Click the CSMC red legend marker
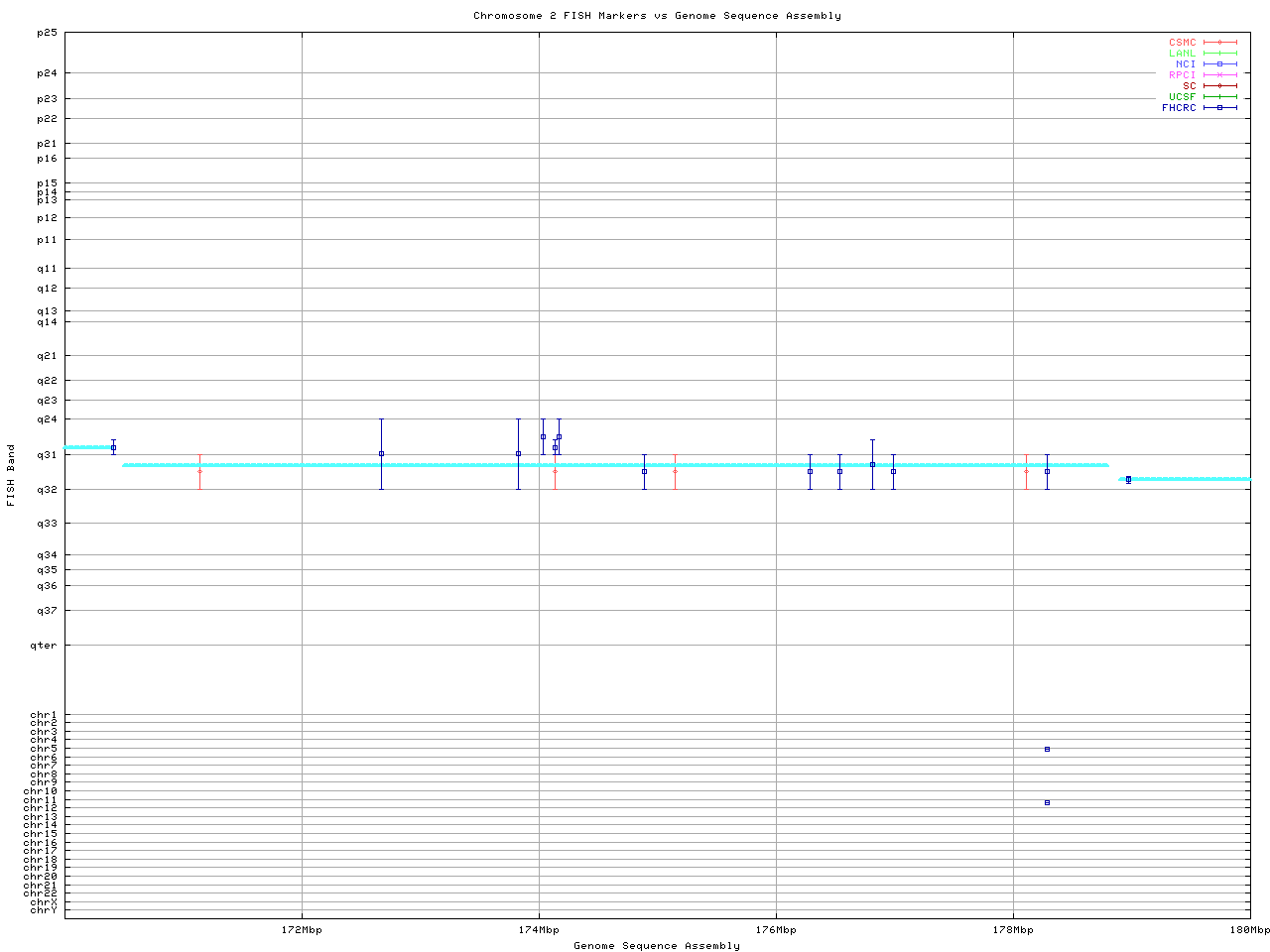This screenshot has width=1270, height=952. click(x=1219, y=43)
